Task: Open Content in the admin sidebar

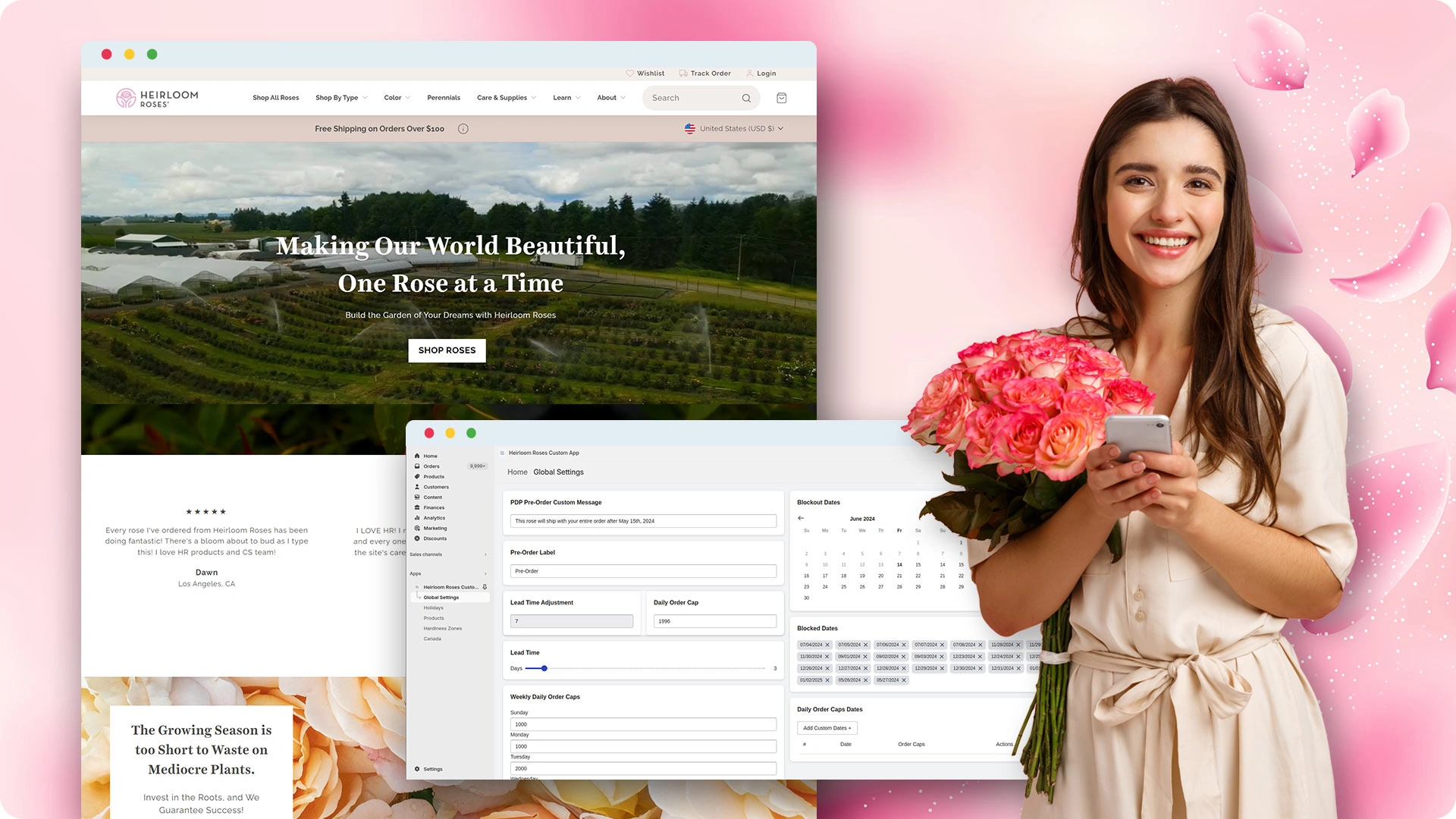Action: (x=428, y=497)
